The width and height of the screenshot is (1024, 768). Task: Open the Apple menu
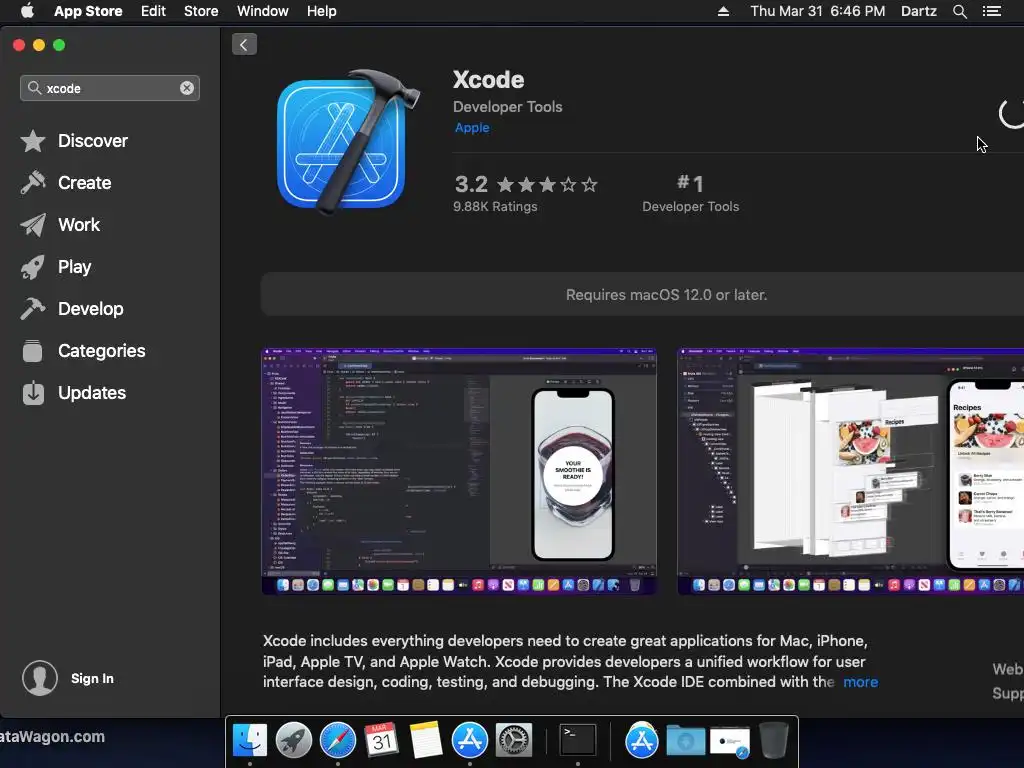tap(27, 11)
